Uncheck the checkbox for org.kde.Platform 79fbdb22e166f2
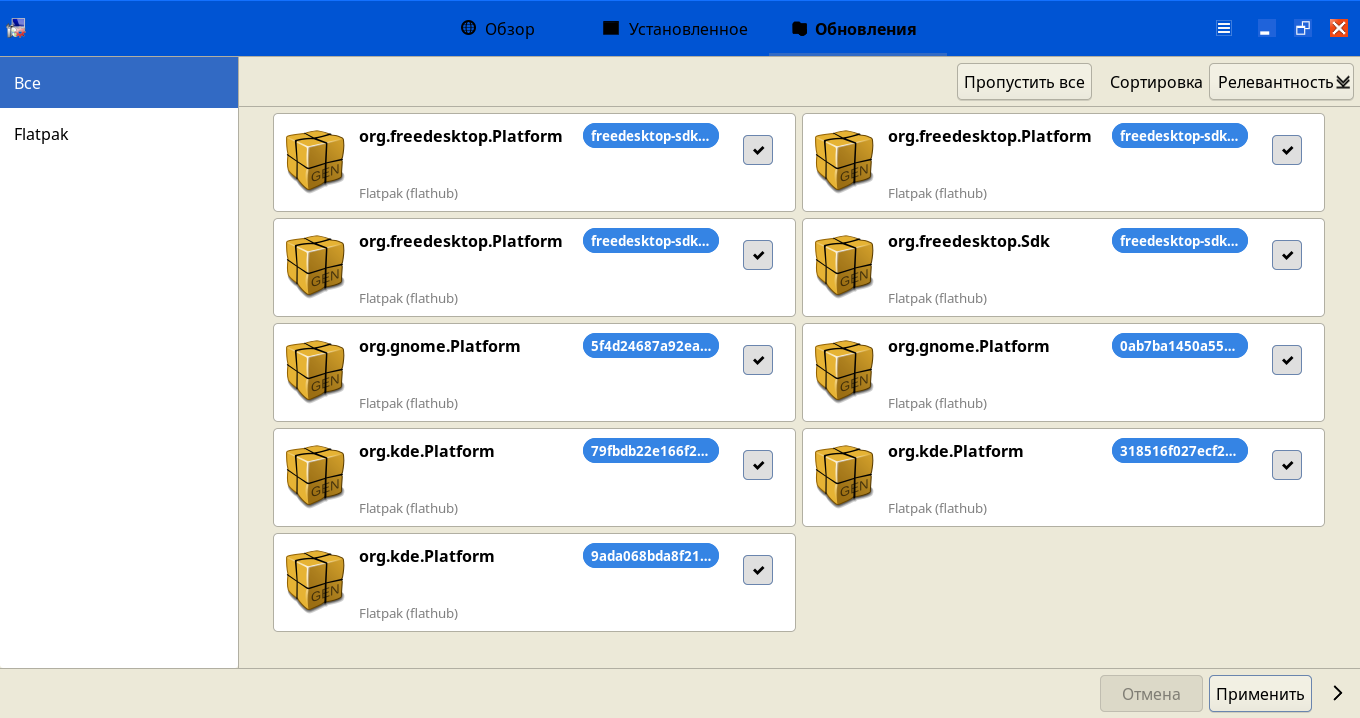 (x=758, y=465)
